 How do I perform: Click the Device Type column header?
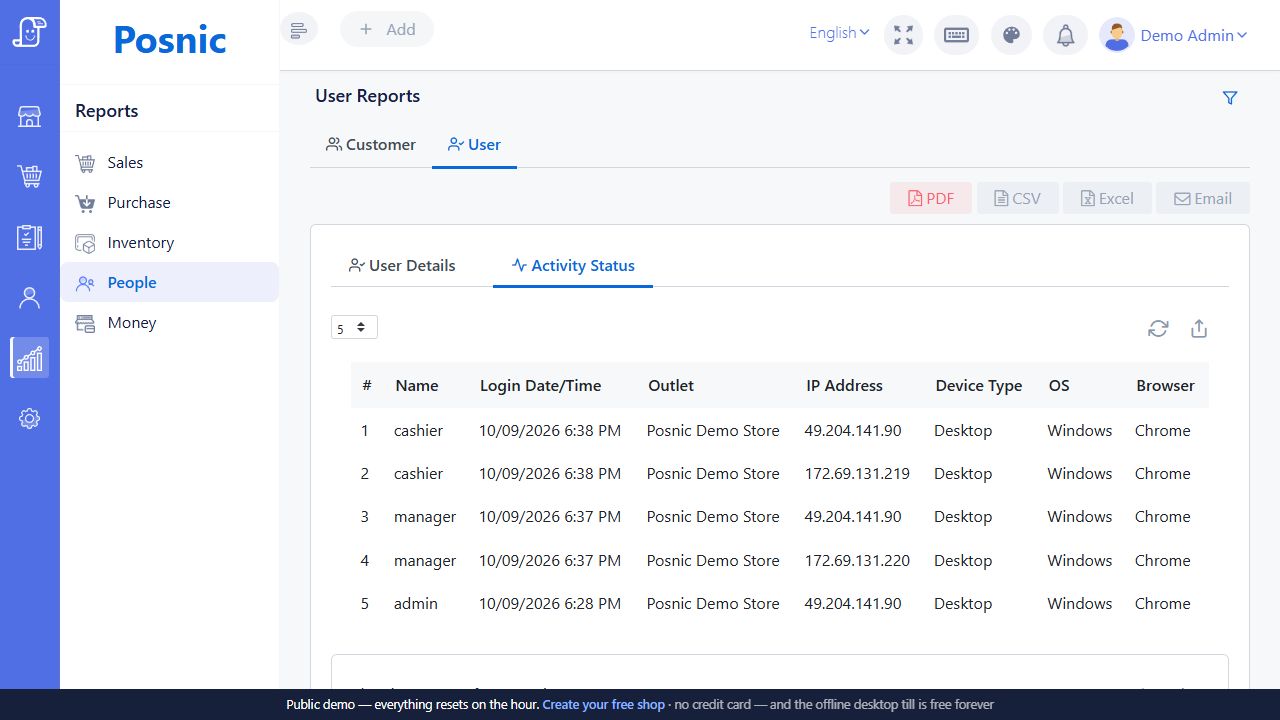(x=979, y=385)
